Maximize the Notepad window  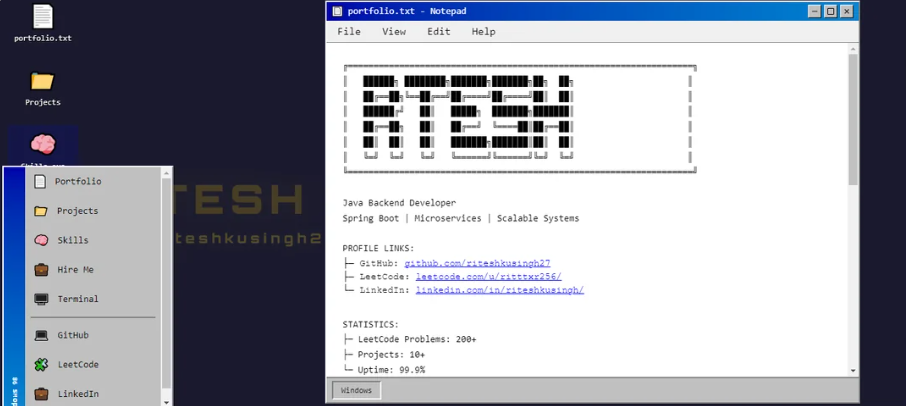pos(830,11)
